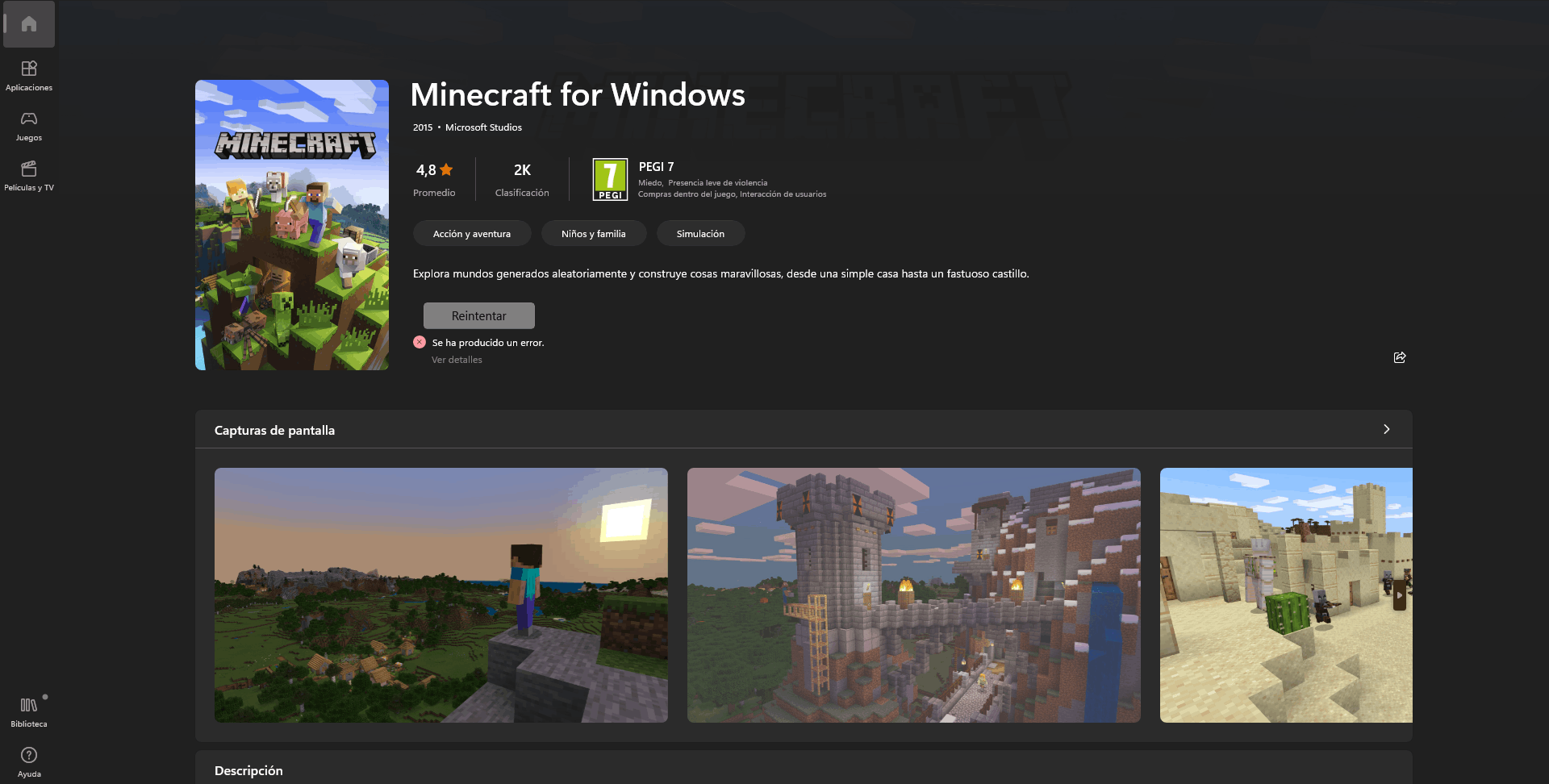Click the Capturas de pantalla heading

274,431
